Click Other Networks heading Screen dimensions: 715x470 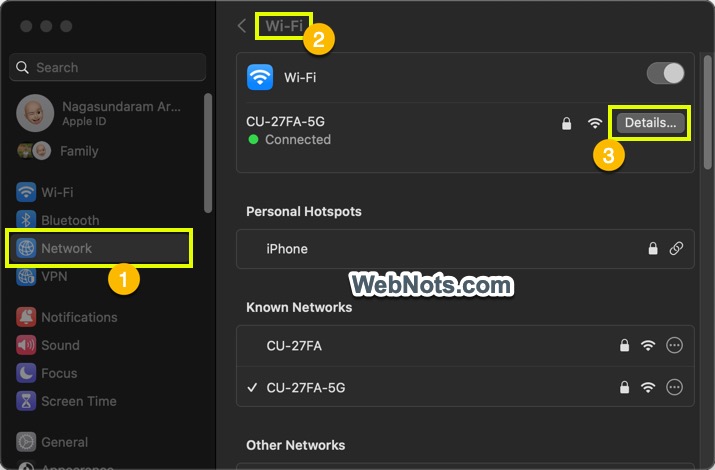(x=295, y=445)
